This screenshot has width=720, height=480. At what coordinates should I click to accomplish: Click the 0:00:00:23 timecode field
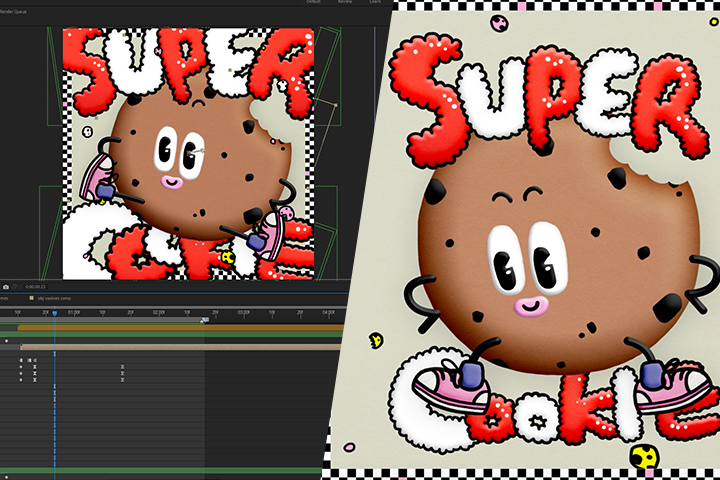(35, 287)
